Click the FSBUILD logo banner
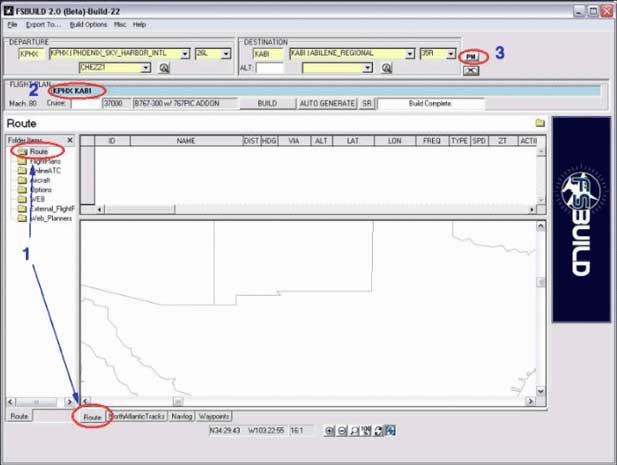Viewport: 617px width, 465px height. [581, 219]
